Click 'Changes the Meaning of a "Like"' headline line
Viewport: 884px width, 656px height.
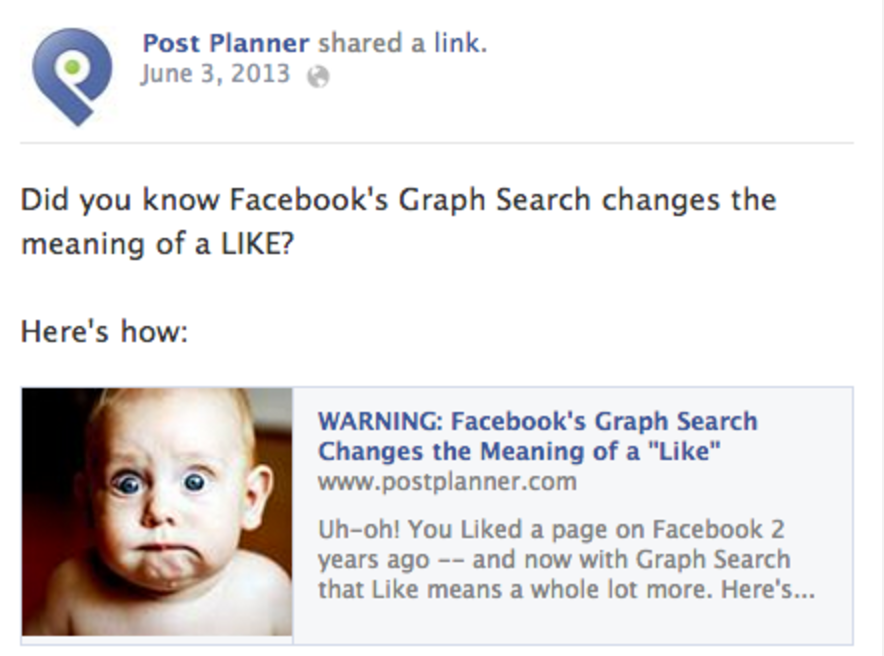tap(519, 451)
